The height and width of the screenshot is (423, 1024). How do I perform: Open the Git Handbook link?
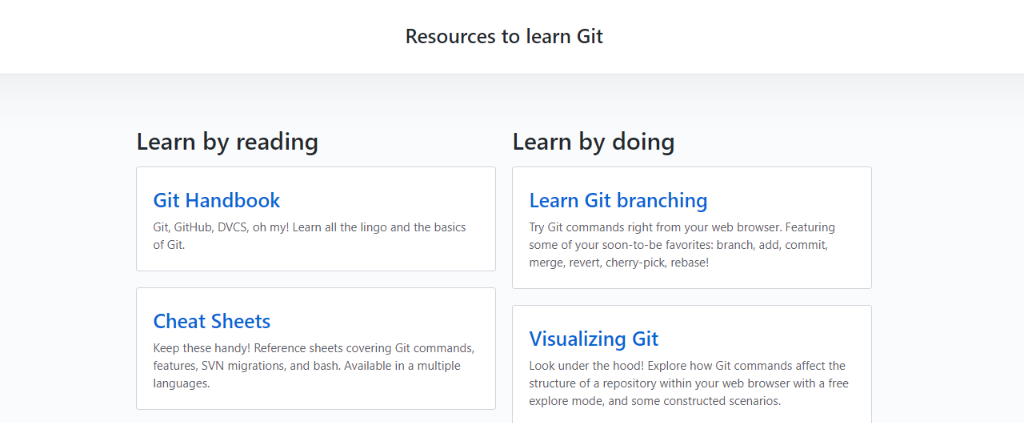[x=216, y=200]
